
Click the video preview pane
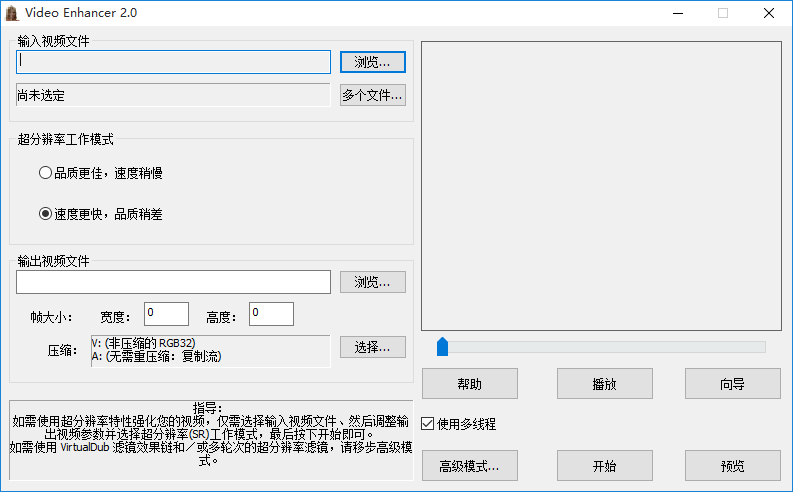pos(601,186)
